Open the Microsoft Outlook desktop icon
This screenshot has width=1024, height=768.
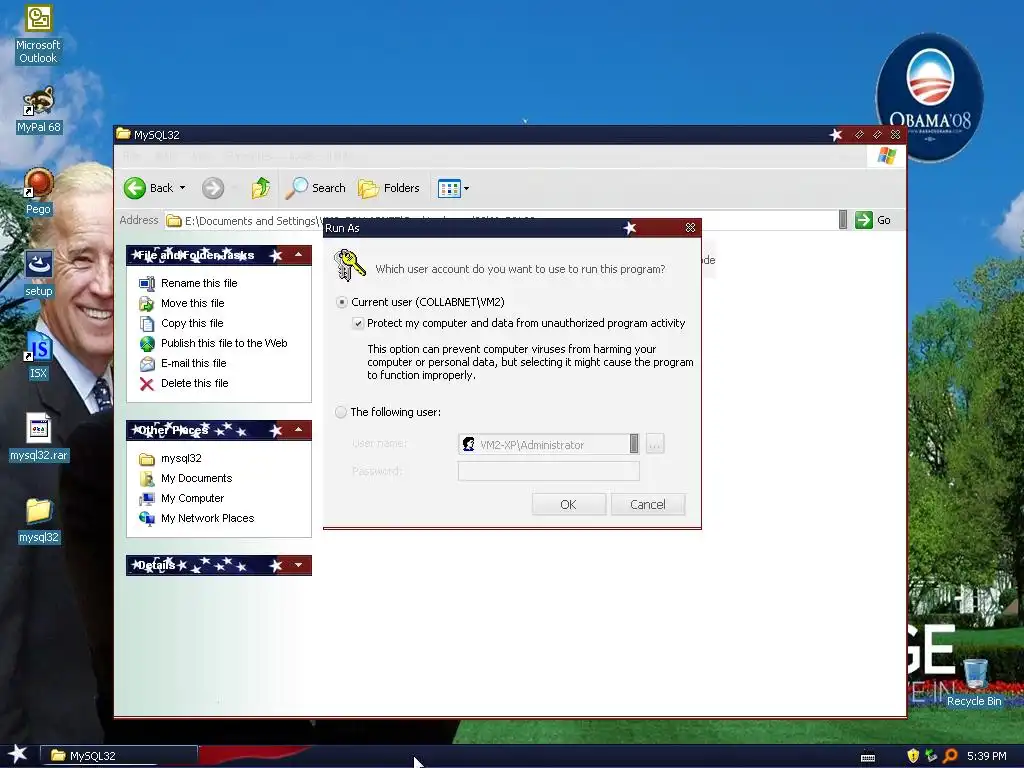pyautogui.click(x=38, y=34)
